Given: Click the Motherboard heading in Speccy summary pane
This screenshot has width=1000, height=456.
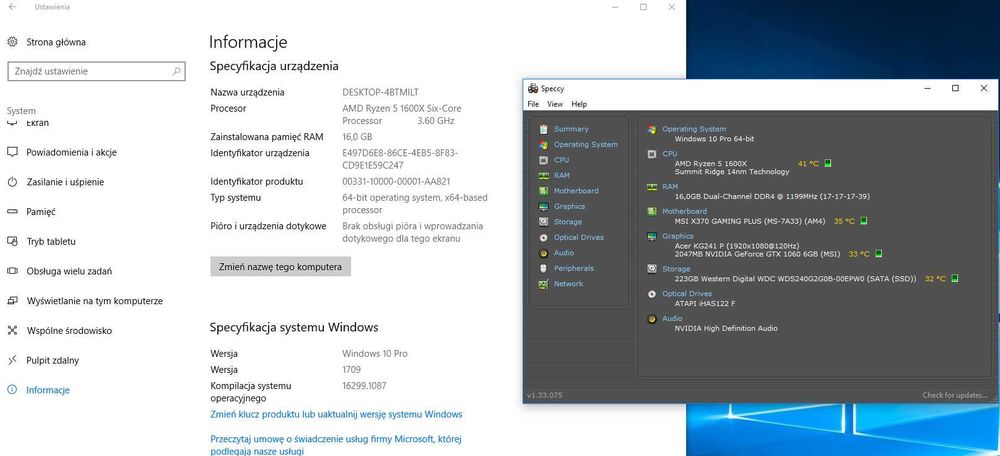Looking at the screenshot, I should point(684,211).
